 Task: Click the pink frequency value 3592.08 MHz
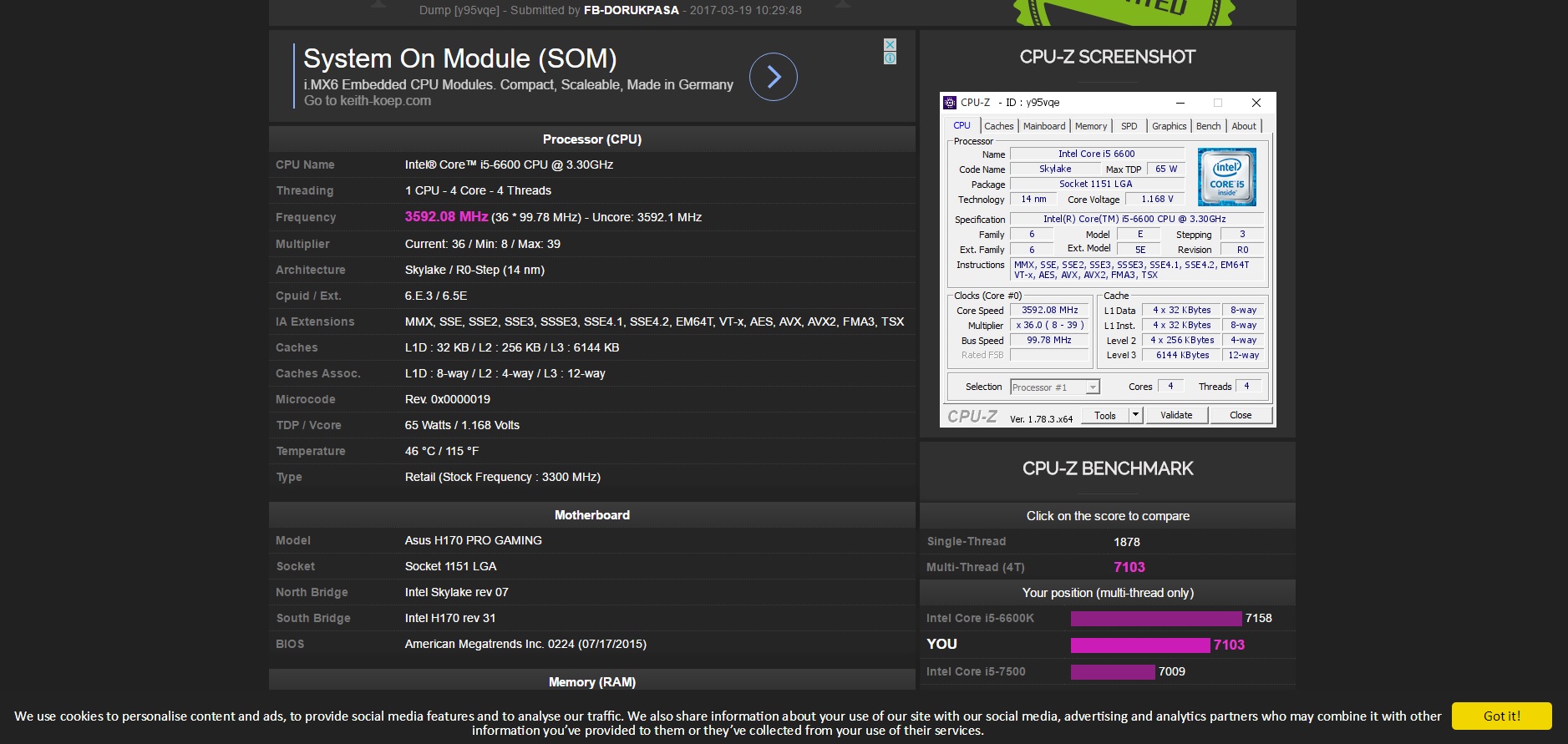(x=446, y=216)
